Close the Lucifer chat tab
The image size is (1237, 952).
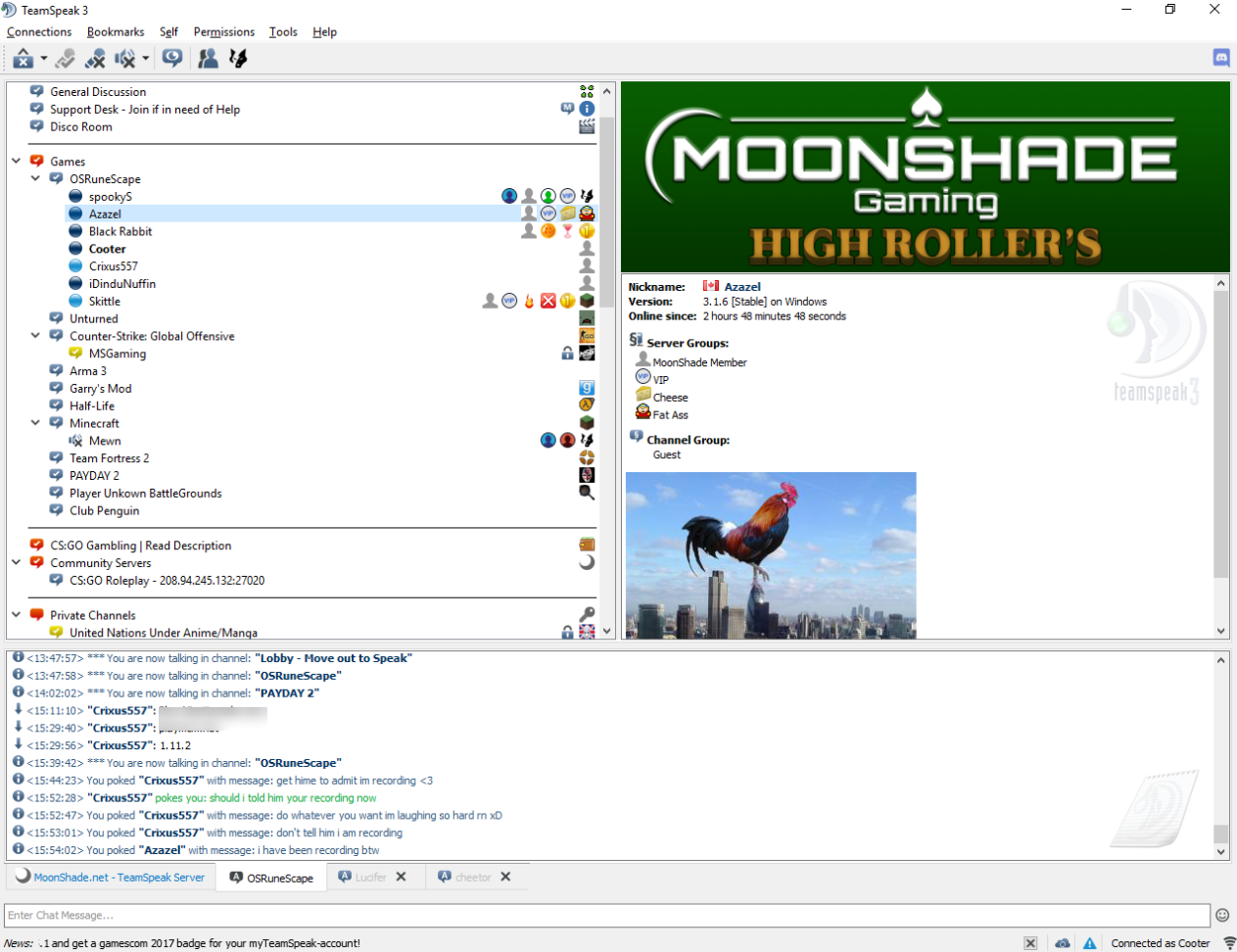pyautogui.click(x=401, y=877)
